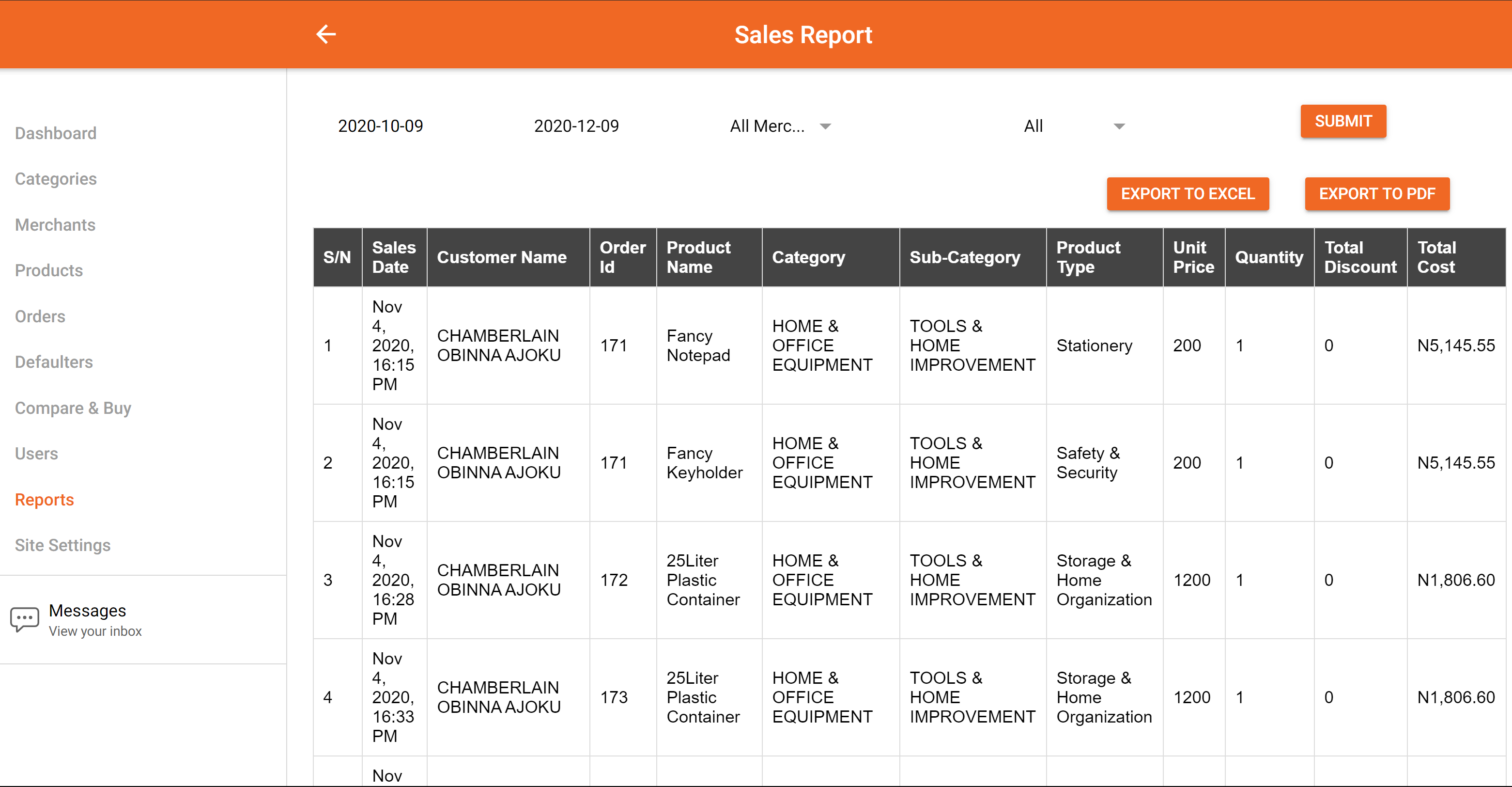Expand the All filter dropdown arrow
The height and width of the screenshot is (787, 1512).
tap(1119, 126)
